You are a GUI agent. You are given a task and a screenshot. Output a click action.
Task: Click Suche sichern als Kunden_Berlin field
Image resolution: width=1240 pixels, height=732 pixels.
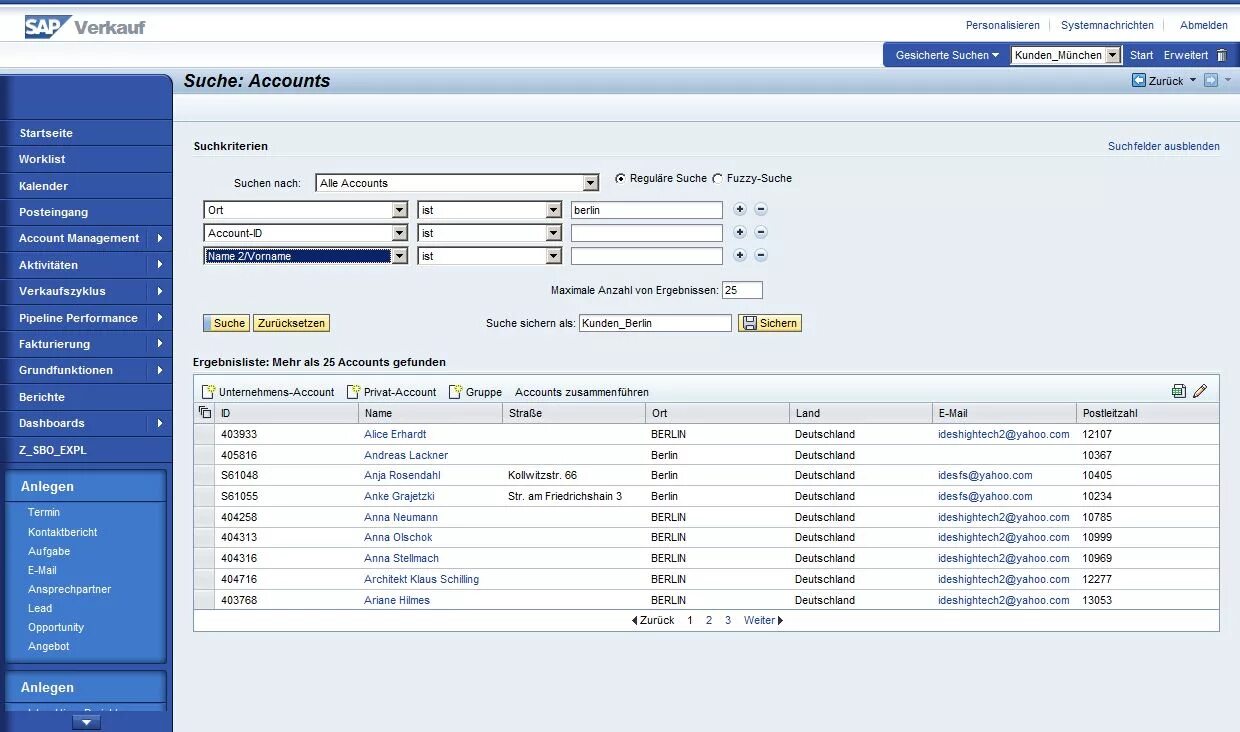coord(655,323)
